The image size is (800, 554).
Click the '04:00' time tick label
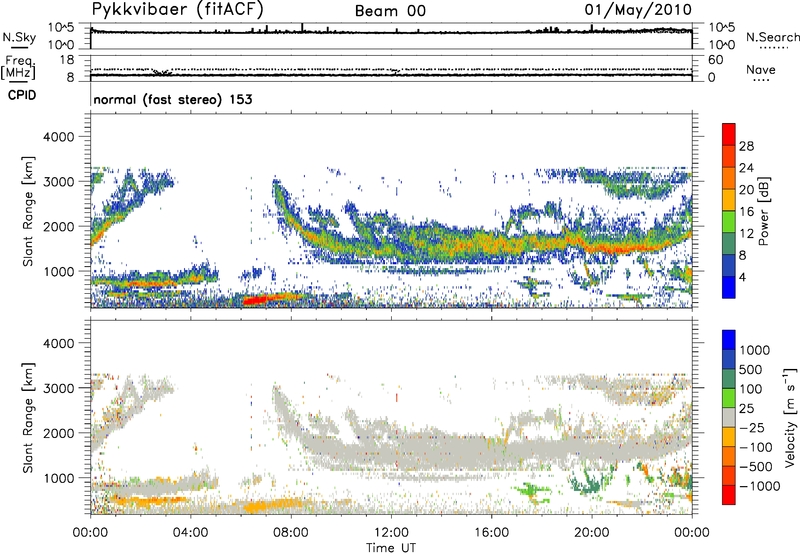click(191, 533)
